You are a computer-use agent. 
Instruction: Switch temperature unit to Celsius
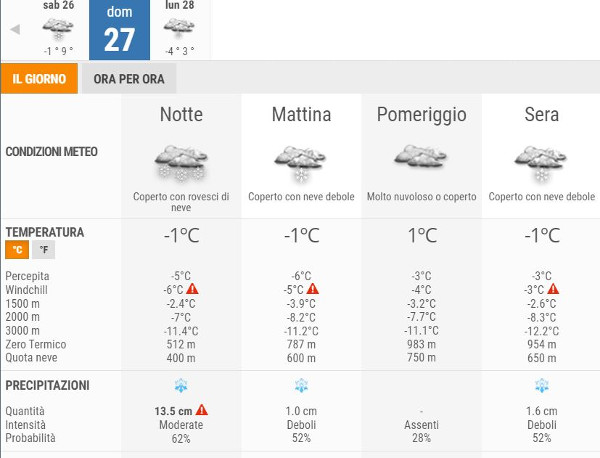[16, 250]
